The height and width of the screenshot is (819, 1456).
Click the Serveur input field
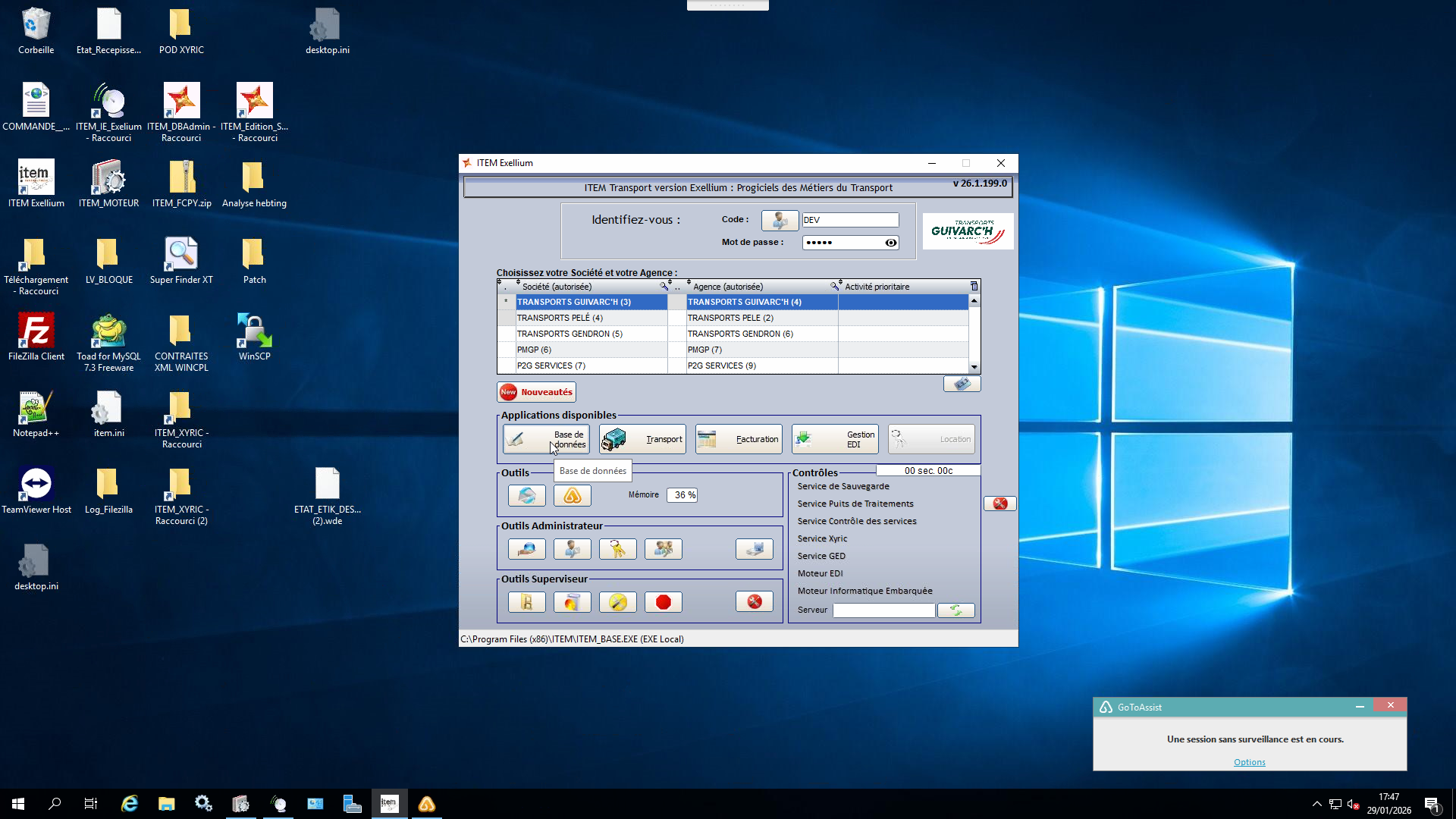[x=883, y=610]
